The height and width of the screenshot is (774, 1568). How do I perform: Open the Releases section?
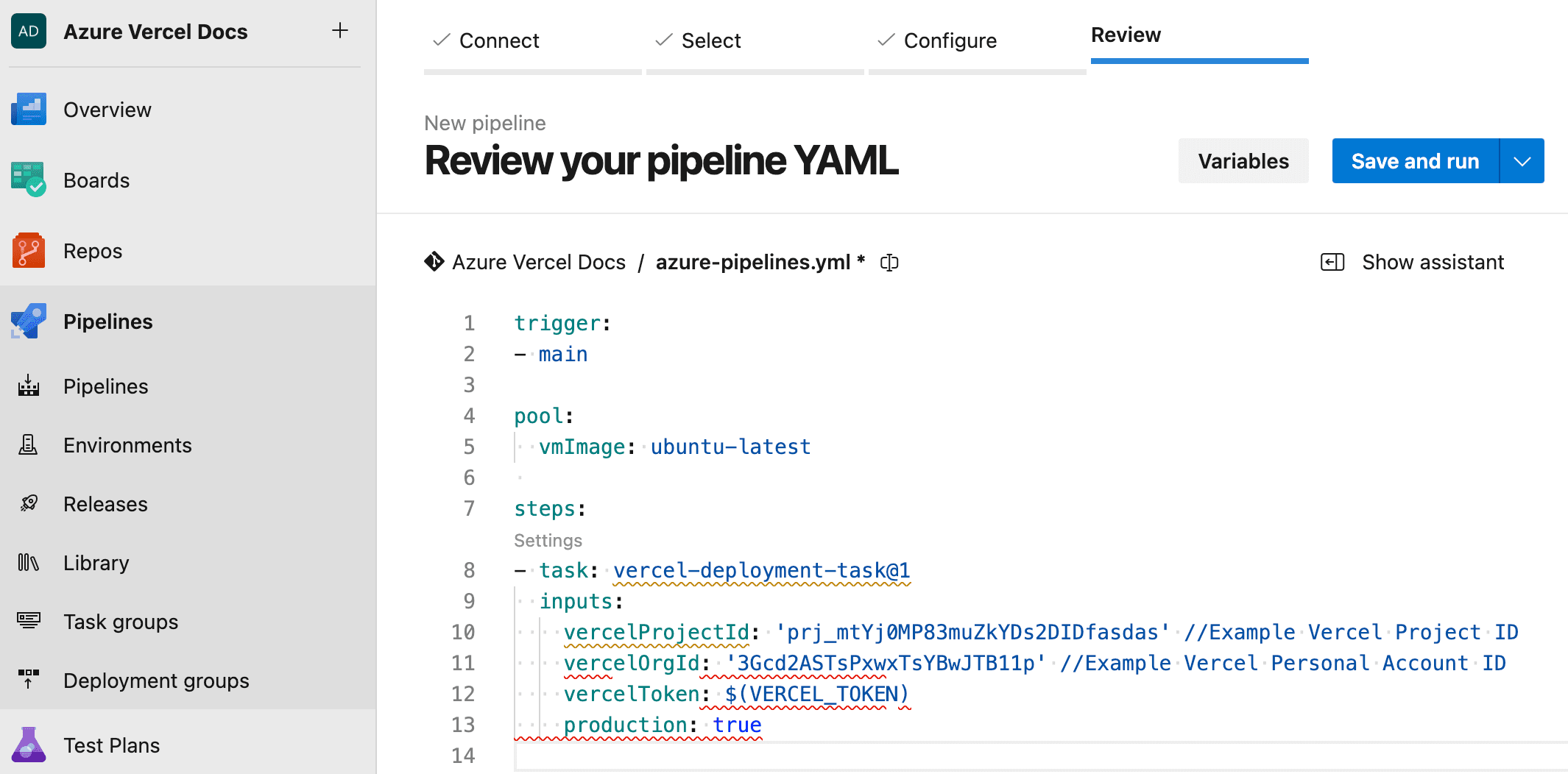click(105, 503)
